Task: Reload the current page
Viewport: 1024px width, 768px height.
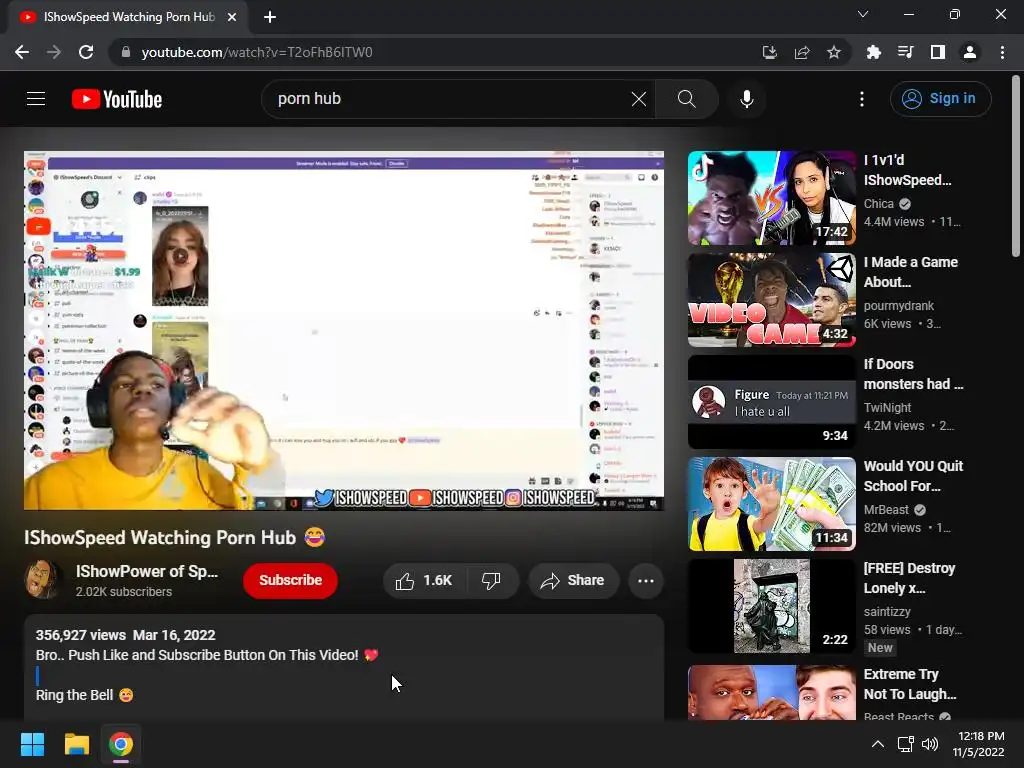Action: click(x=86, y=52)
